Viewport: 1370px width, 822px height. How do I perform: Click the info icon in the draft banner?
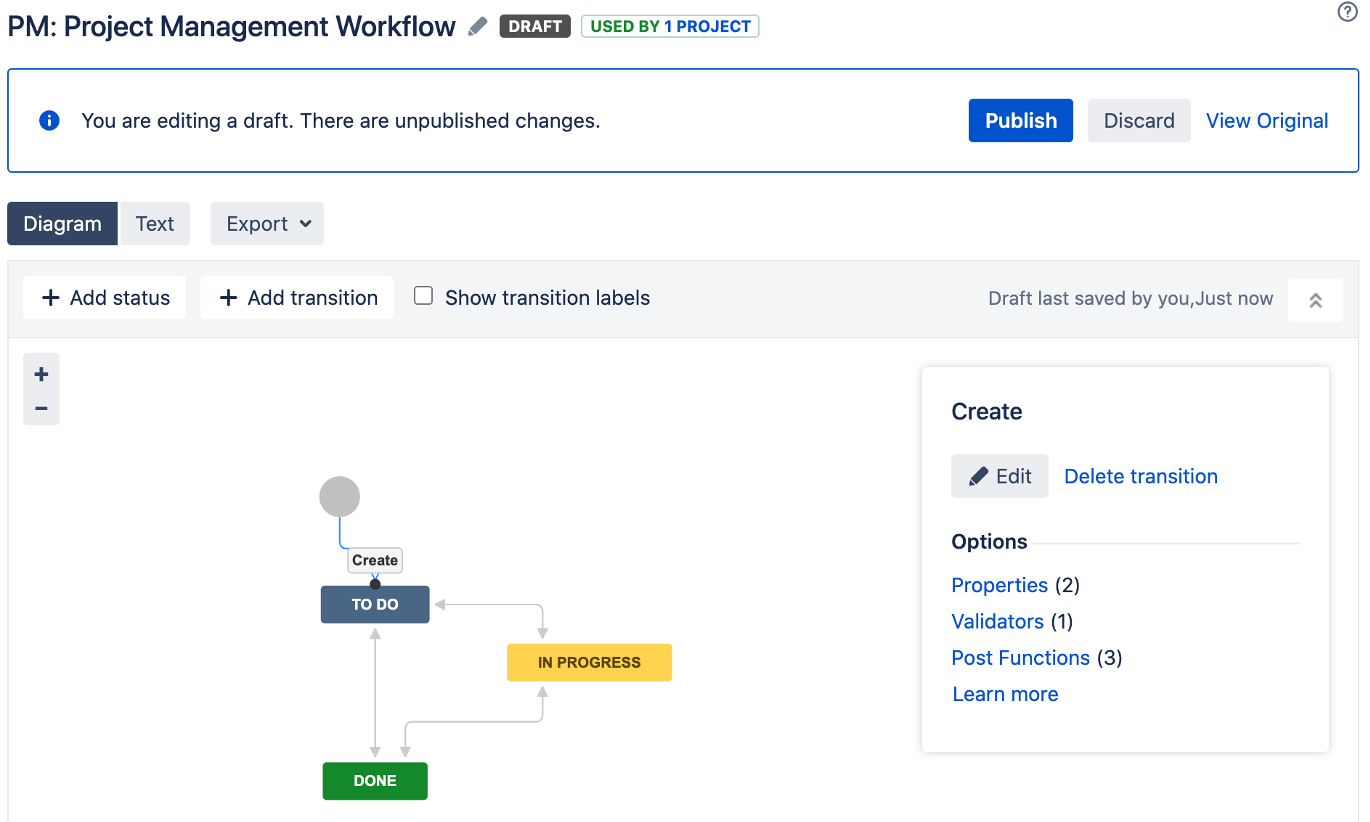(49, 120)
